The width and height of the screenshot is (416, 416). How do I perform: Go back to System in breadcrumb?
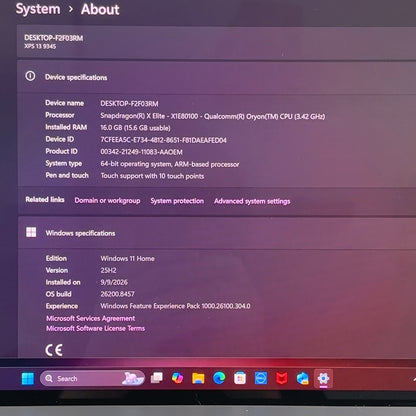click(x=38, y=9)
